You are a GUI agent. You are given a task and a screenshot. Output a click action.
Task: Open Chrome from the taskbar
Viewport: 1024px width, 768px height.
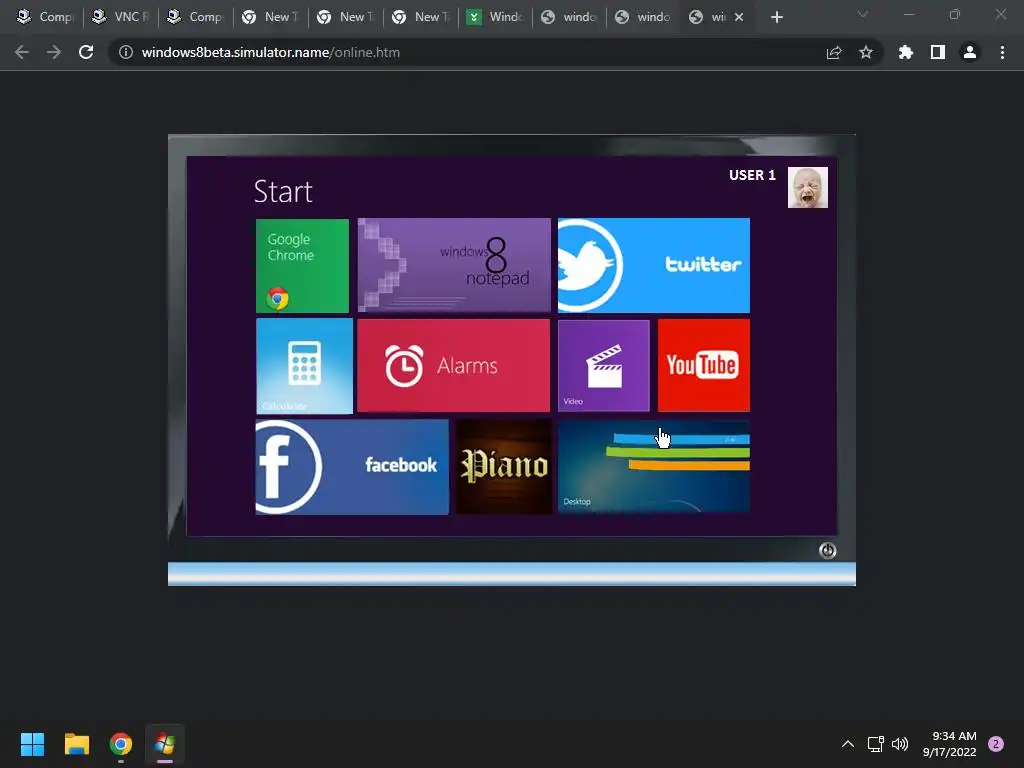121,744
